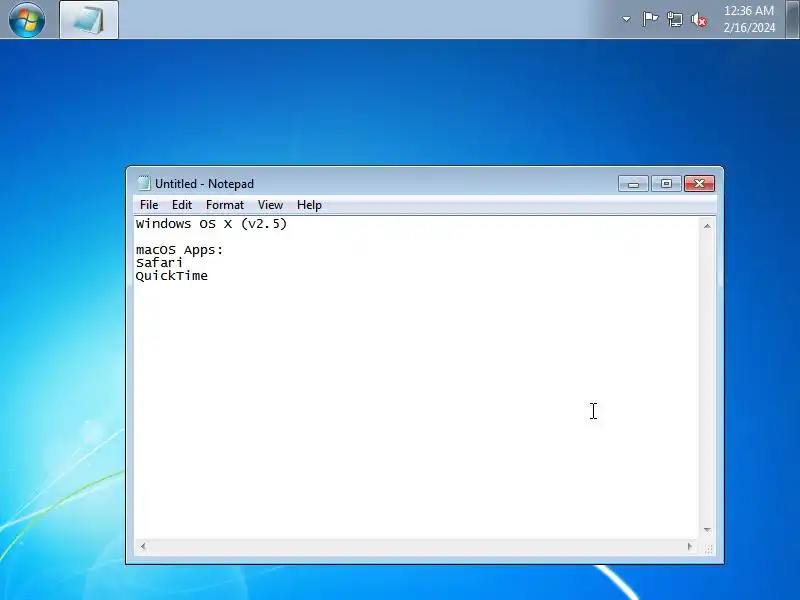Open the View menu
The height and width of the screenshot is (600, 800).
tap(270, 205)
